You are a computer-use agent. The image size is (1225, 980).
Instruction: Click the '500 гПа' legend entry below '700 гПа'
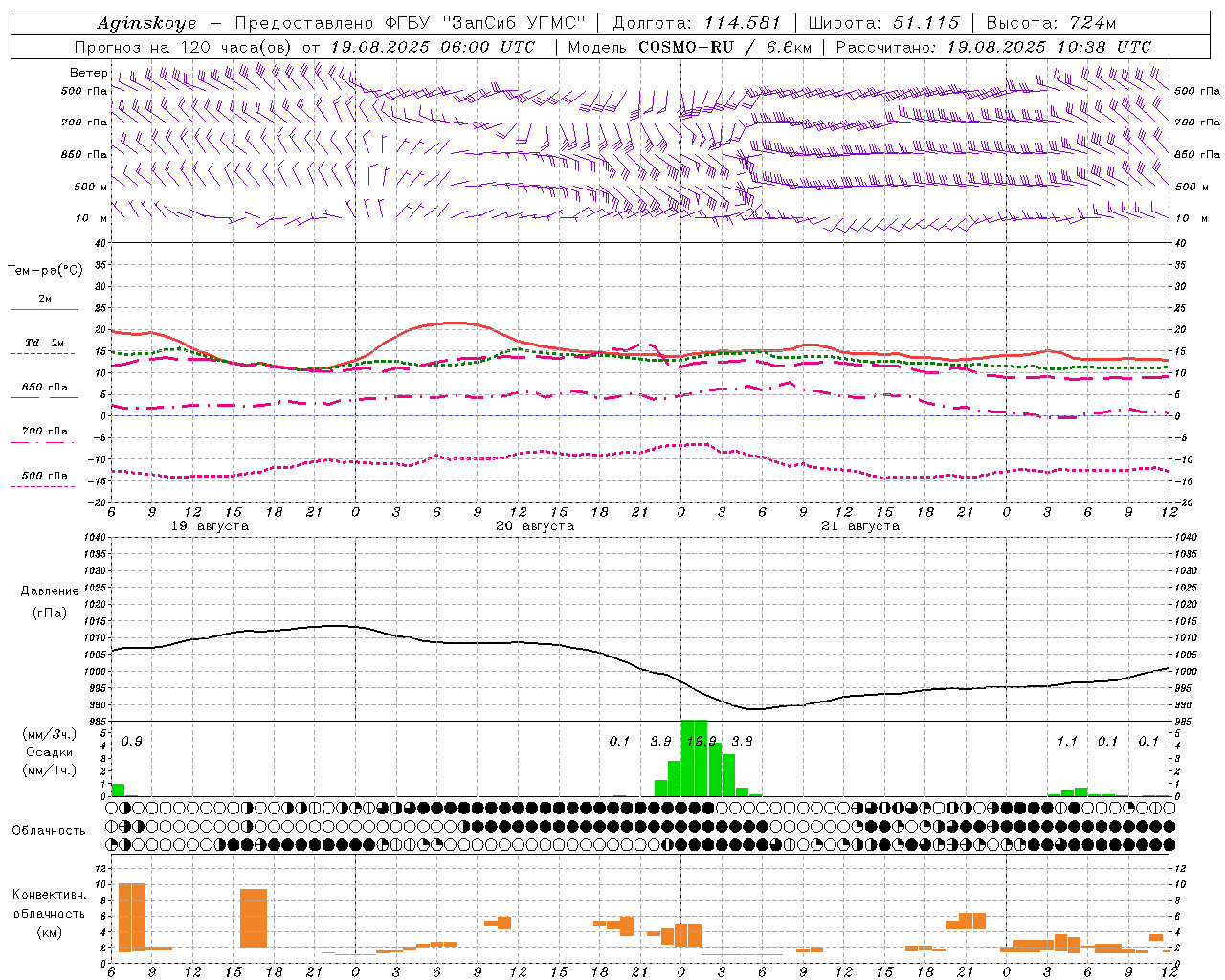(45, 476)
